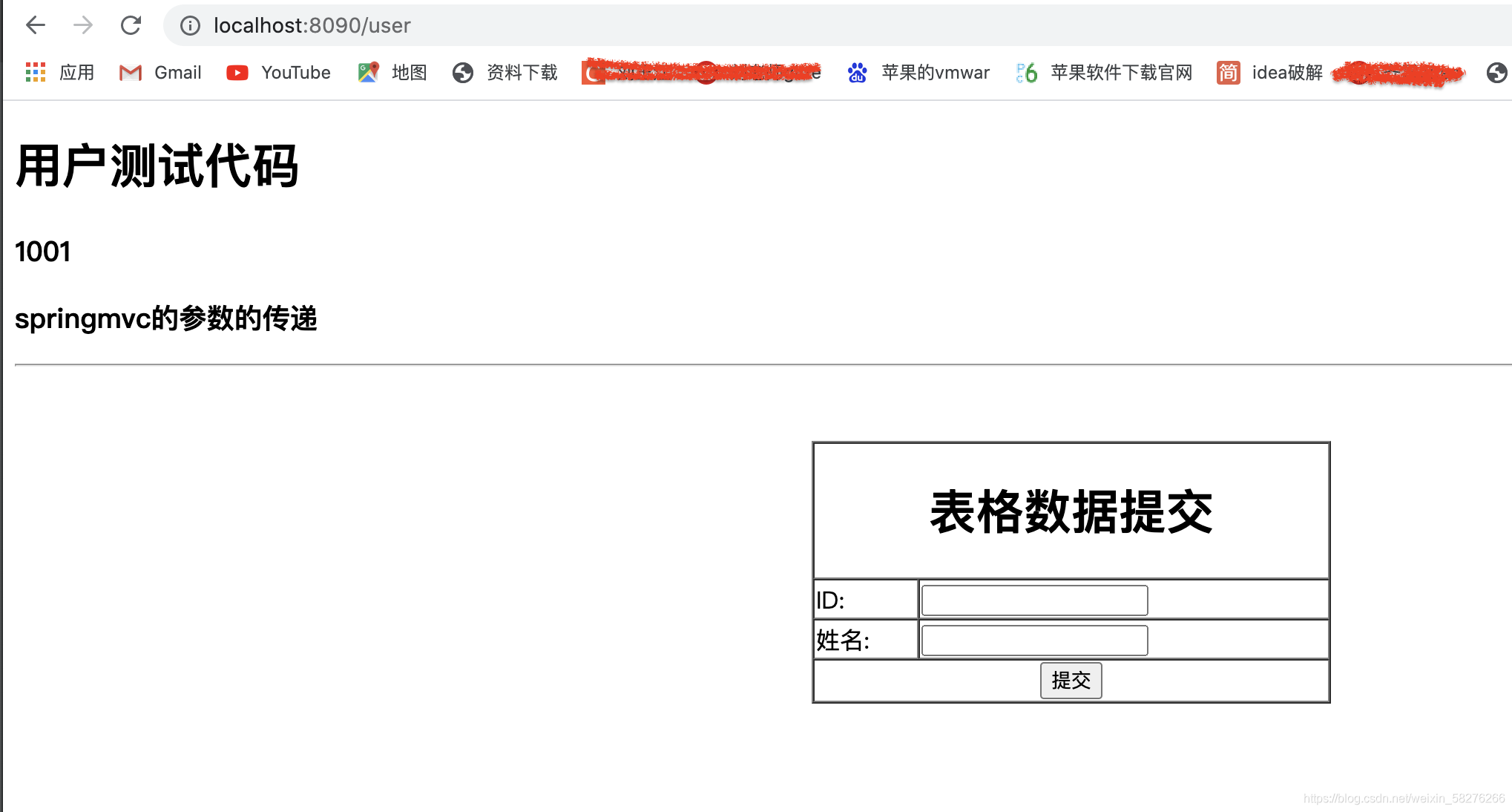Click the 苹果的vmwar bookmark icon

click(x=857, y=72)
